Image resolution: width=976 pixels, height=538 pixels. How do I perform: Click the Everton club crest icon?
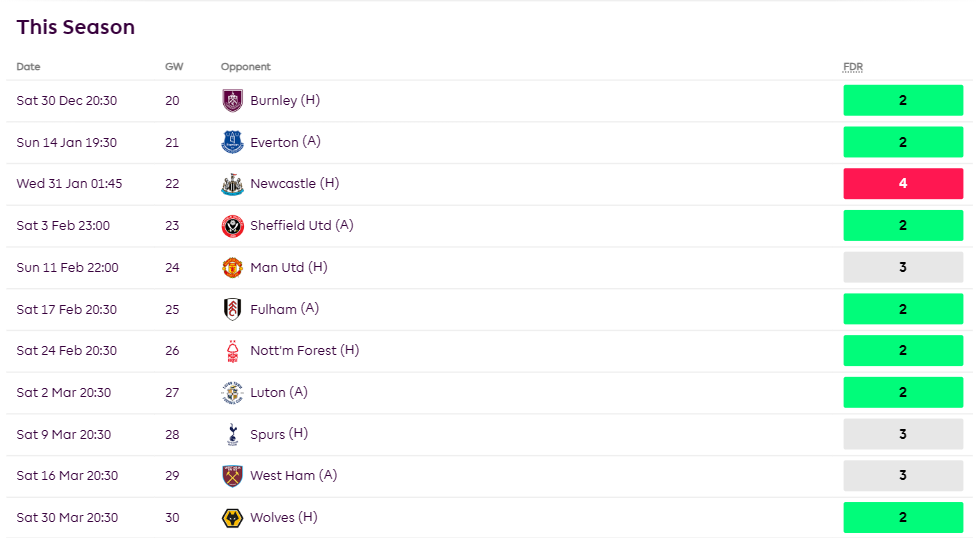point(232,142)
